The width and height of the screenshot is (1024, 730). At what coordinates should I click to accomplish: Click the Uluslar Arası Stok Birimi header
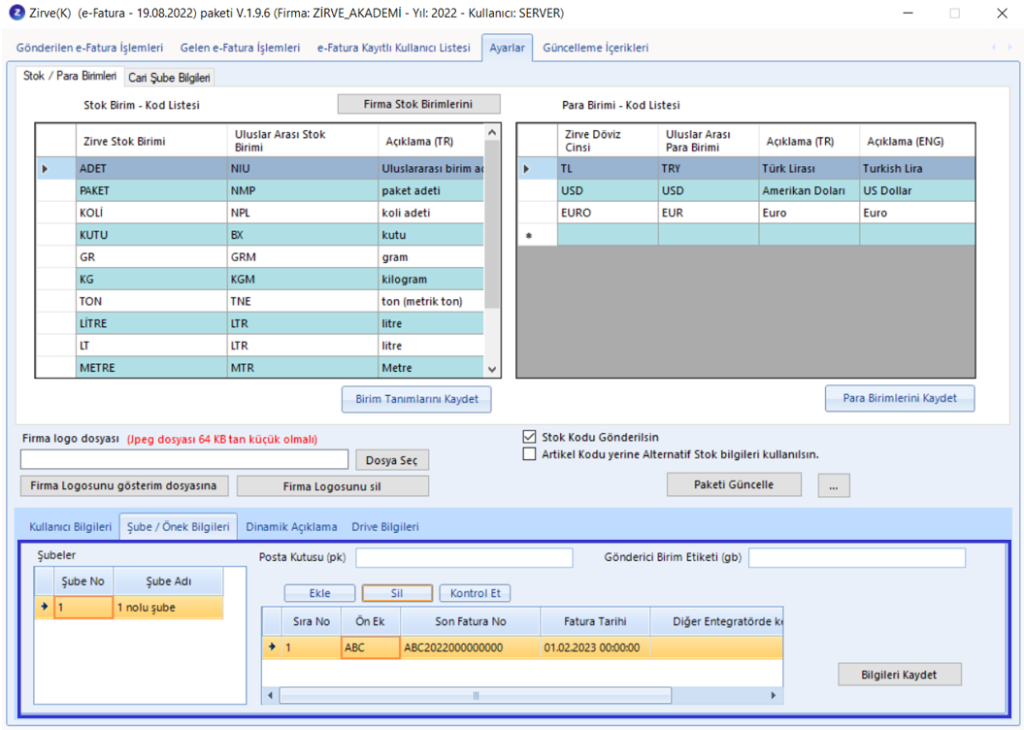coord(302,141)
